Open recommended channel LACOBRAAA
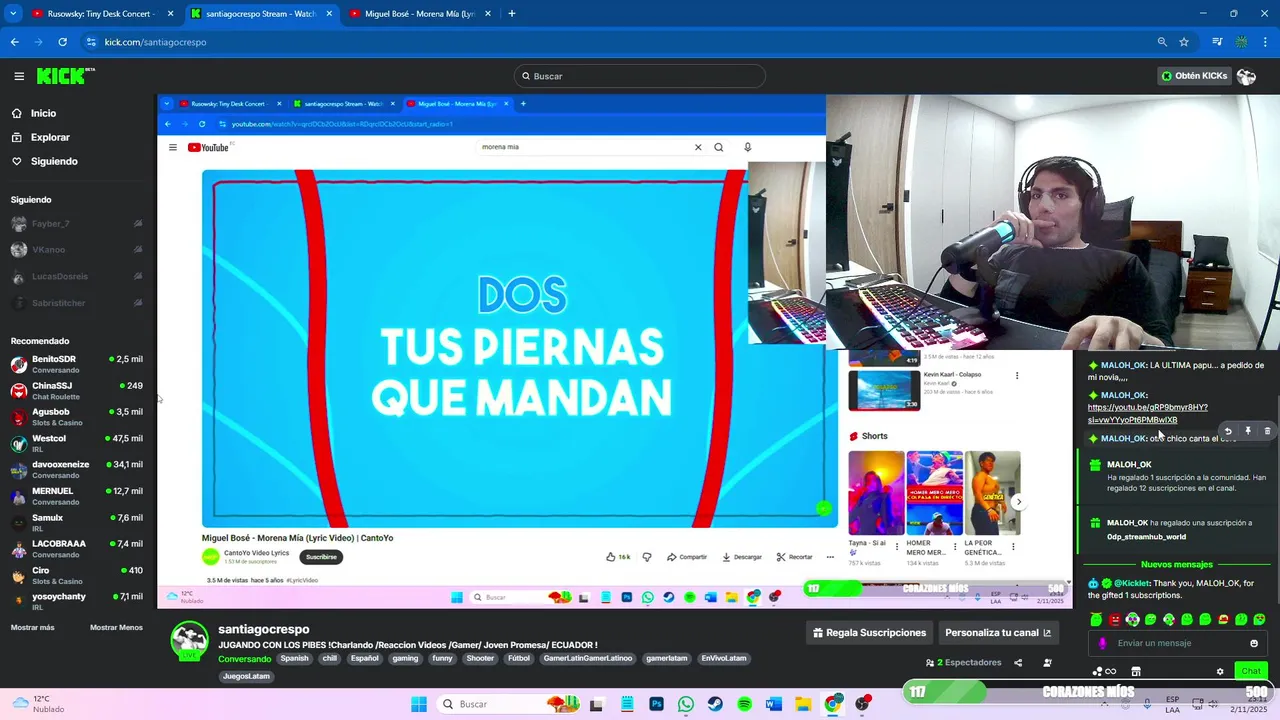 [77, 549]
